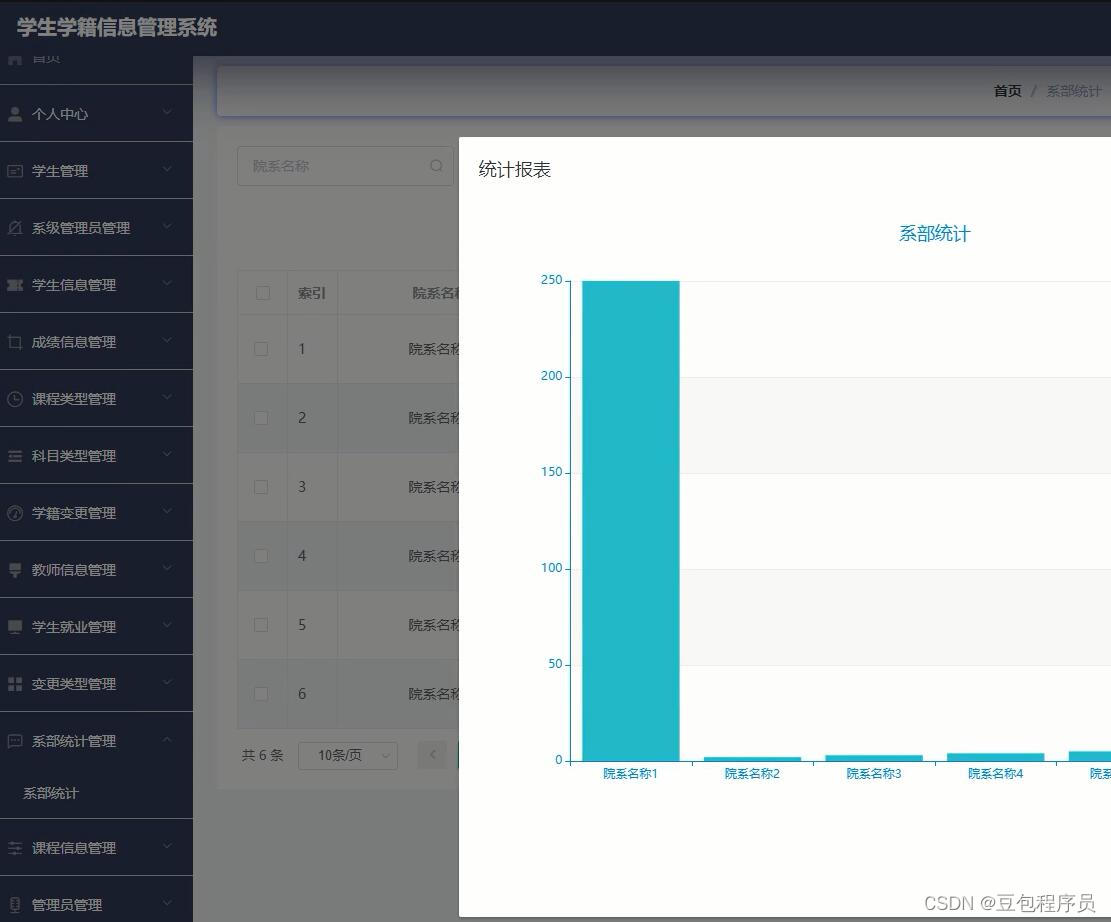
Task: Select all table rows via header checkbox
Action: point(261,292)
